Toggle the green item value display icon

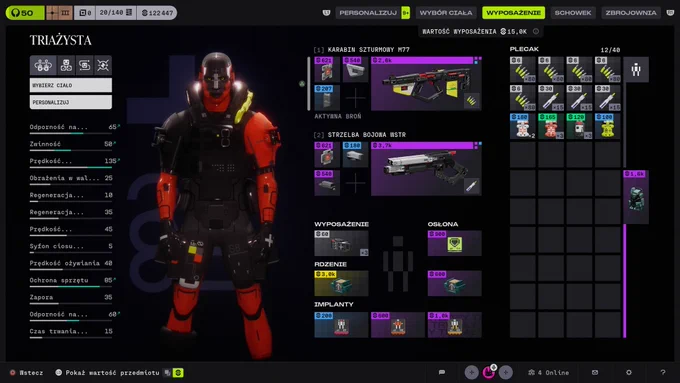pyautogui.click(x=178, y=373)
